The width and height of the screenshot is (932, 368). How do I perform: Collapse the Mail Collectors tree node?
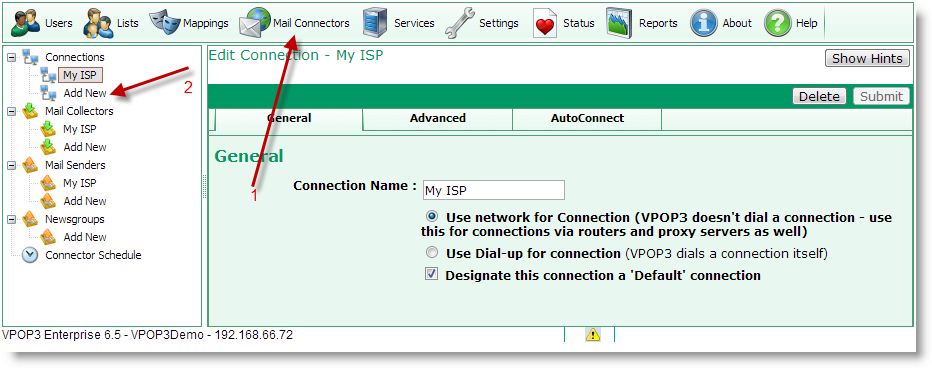point(11,111)
